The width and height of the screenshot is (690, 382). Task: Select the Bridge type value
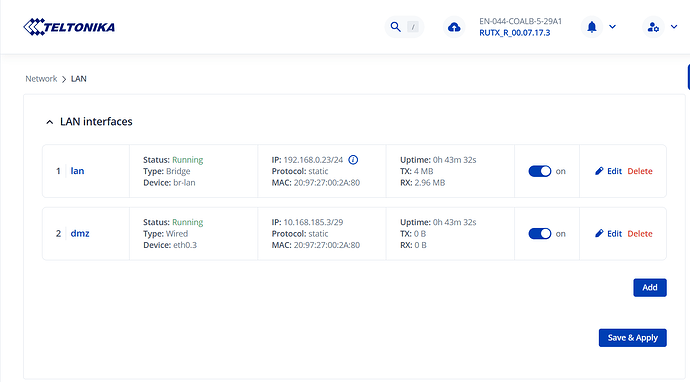(x=178, y=171)
